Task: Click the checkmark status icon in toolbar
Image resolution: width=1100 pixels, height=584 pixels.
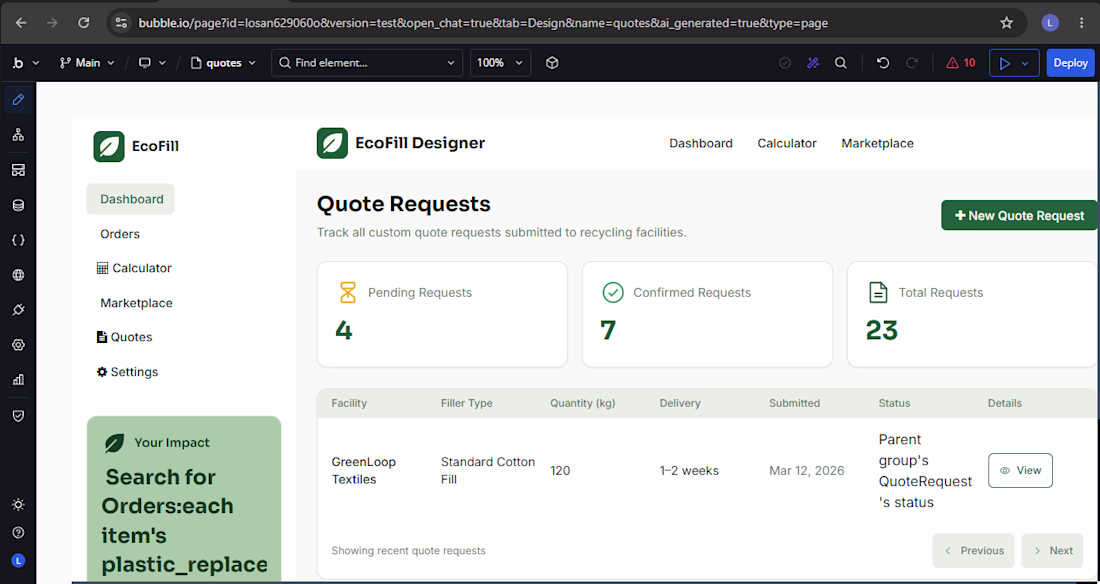Action: pyautogui.click(x=785, y=63)
